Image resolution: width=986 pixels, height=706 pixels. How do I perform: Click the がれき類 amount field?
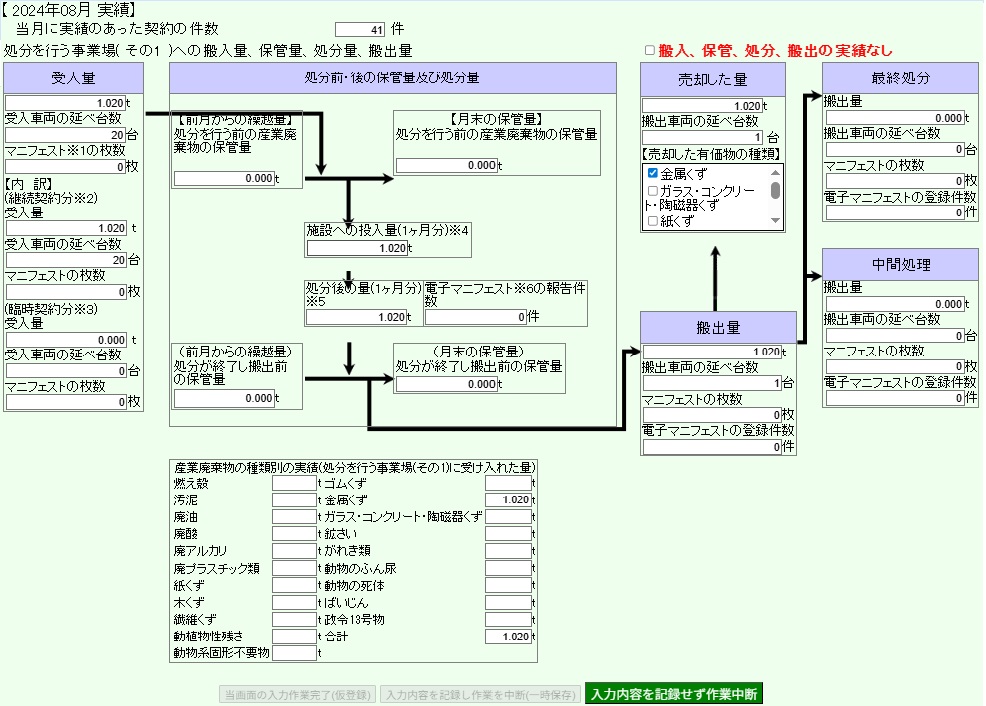coord(508,551)
